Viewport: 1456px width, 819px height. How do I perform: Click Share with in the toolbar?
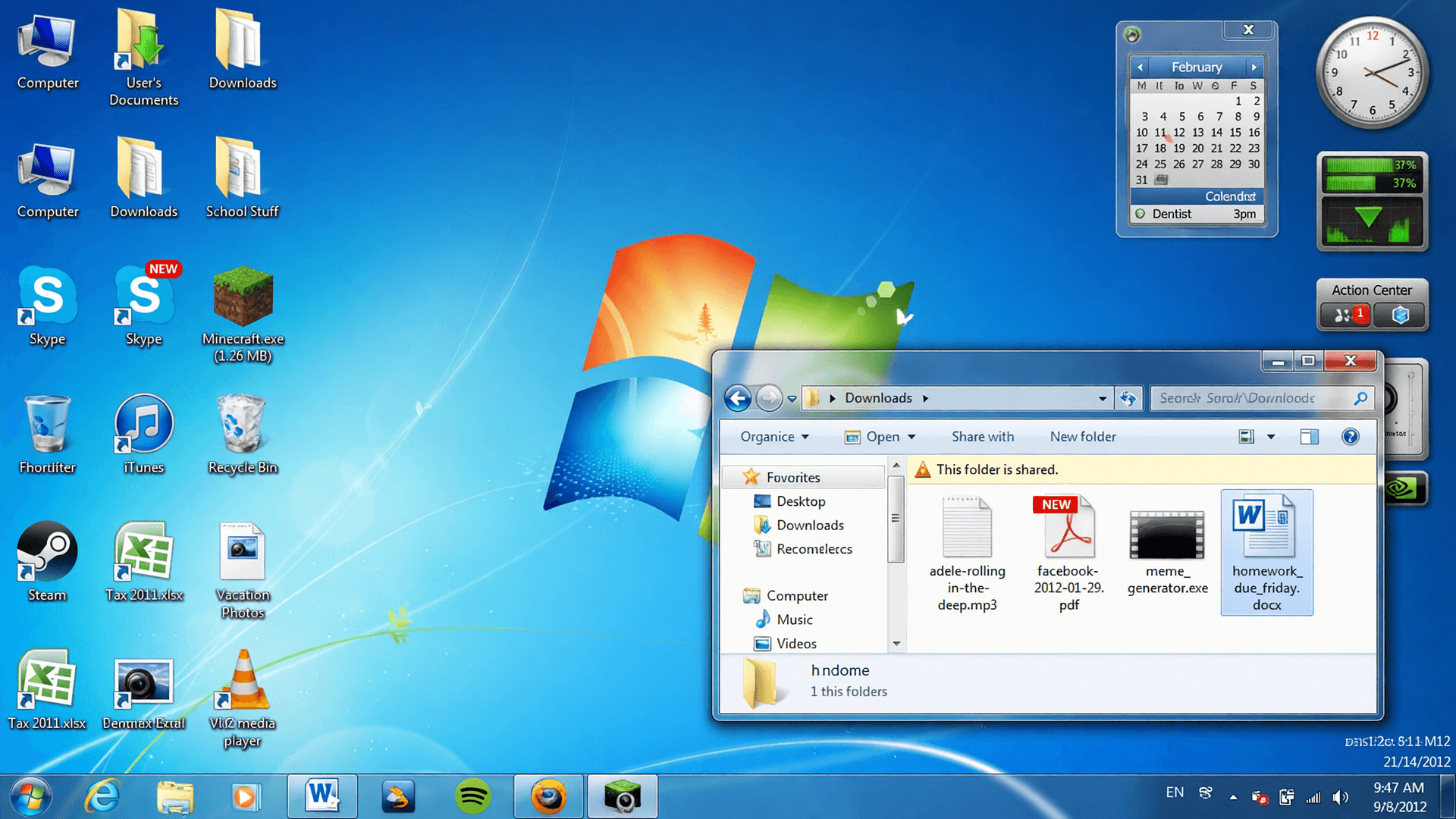[982, 437]
